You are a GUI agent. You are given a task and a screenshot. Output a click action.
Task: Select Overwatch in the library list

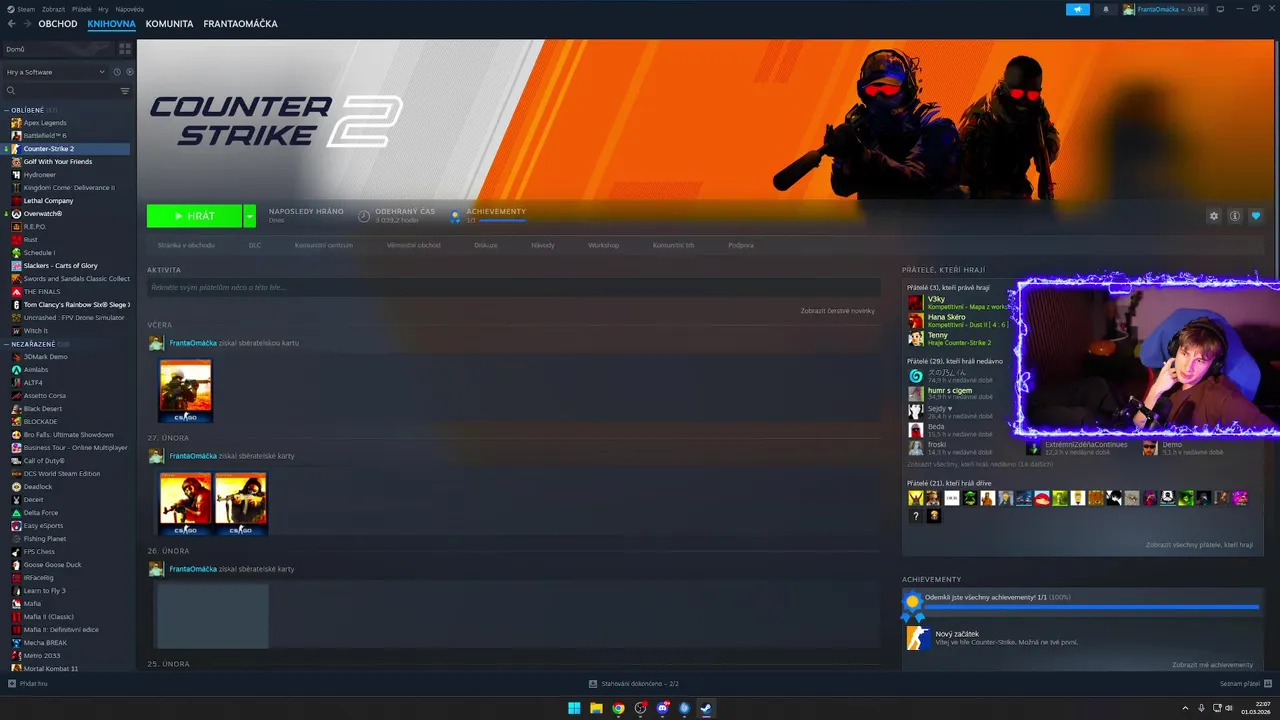click(43, 214)
